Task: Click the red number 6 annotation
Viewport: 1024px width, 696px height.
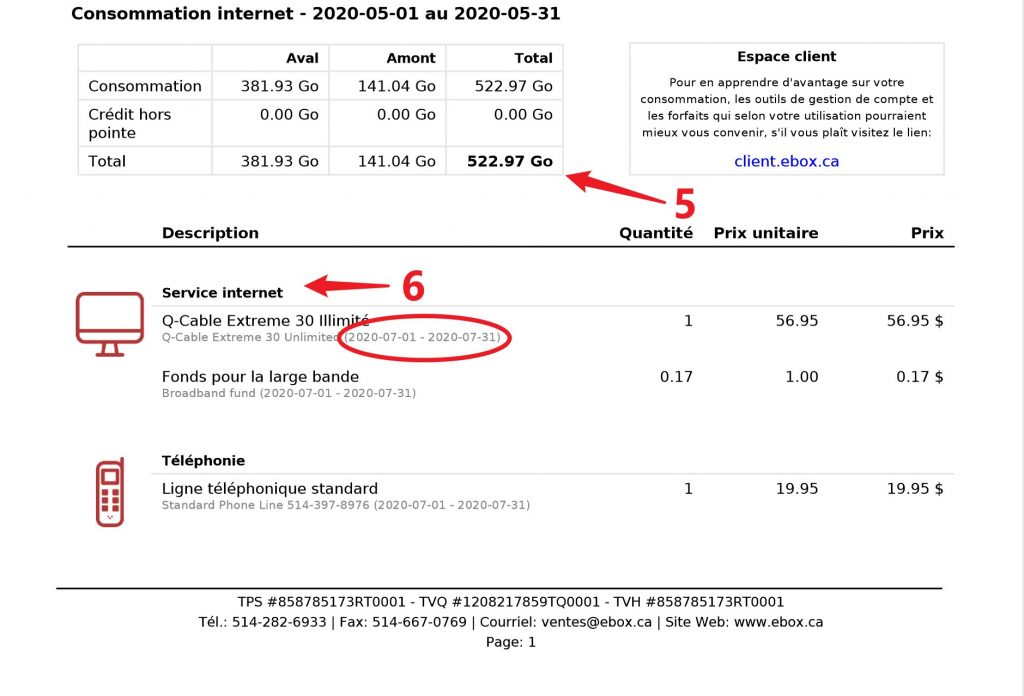Action: pyautogui.click(x=413, y=287)
